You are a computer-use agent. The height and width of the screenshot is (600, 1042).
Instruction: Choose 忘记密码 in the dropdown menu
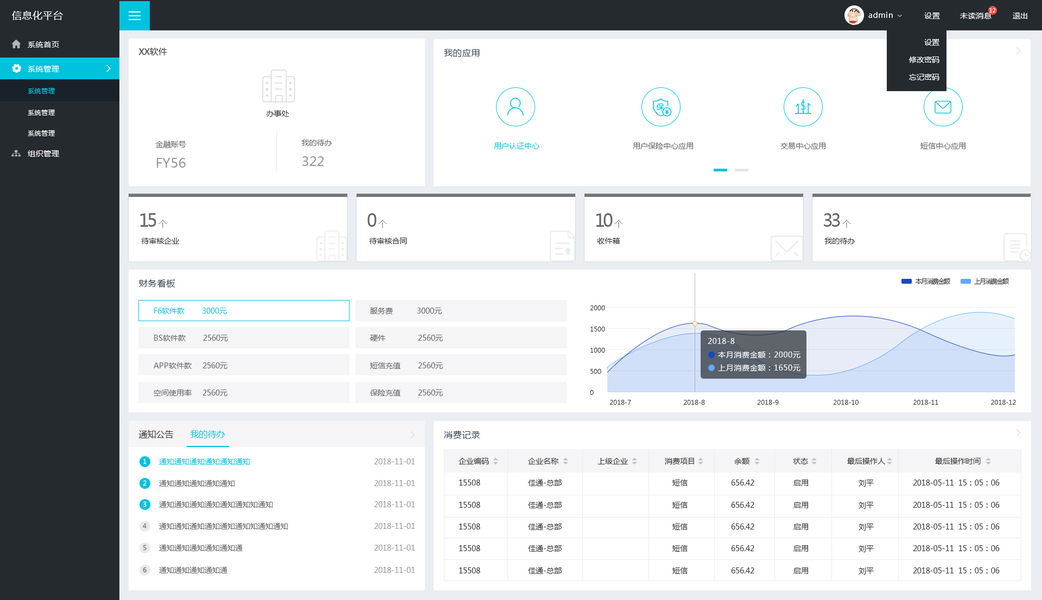[x=924, y=77]
